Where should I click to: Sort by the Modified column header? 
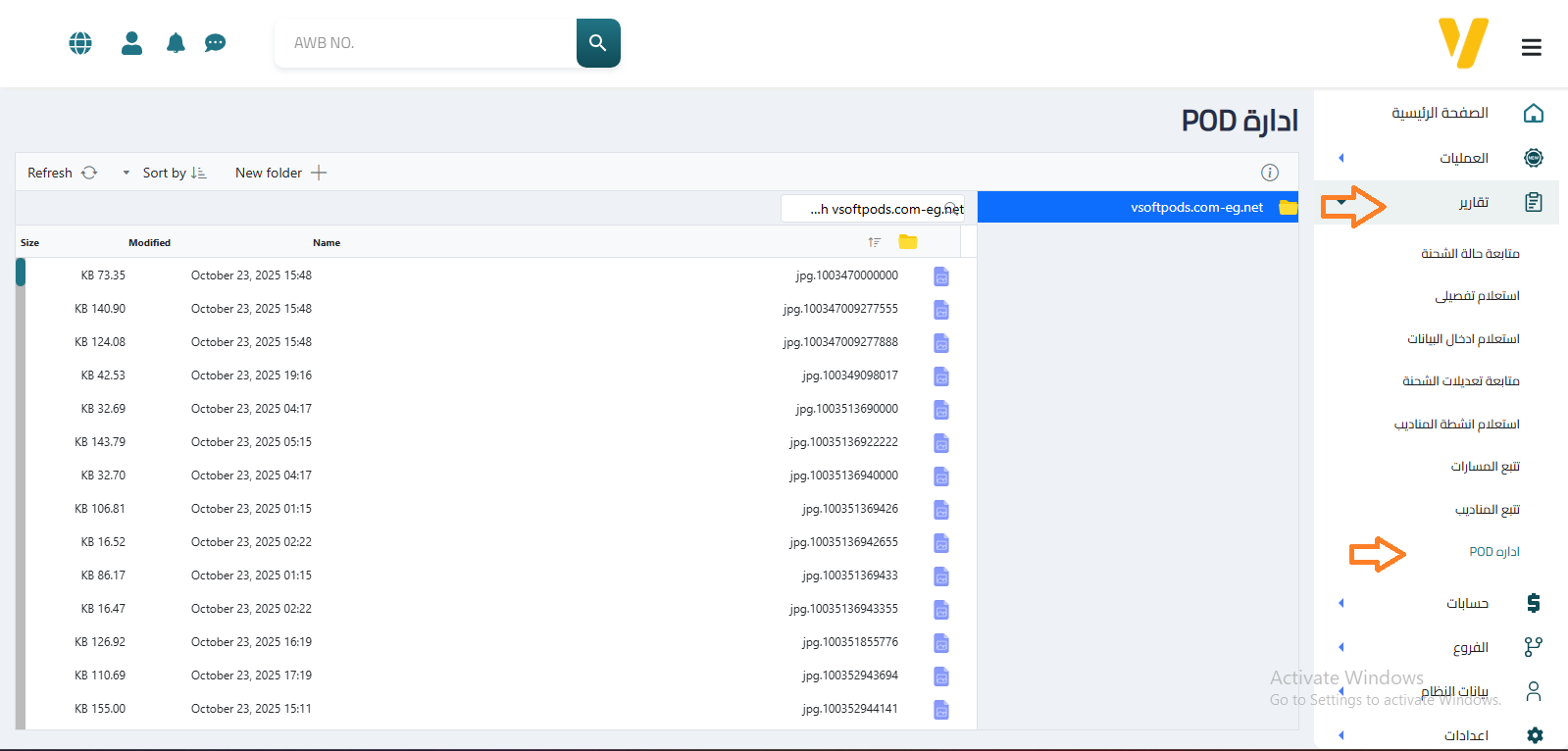tap(149, 242)
